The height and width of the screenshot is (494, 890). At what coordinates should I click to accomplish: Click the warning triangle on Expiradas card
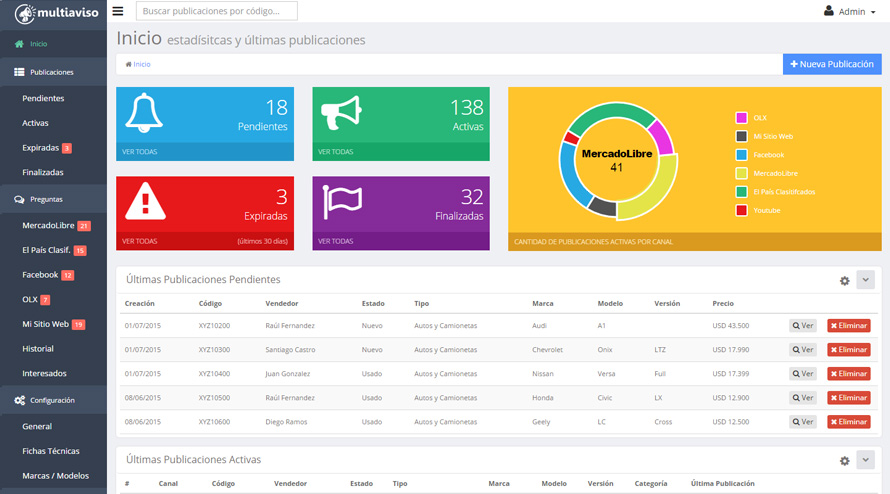pos(145,201)
